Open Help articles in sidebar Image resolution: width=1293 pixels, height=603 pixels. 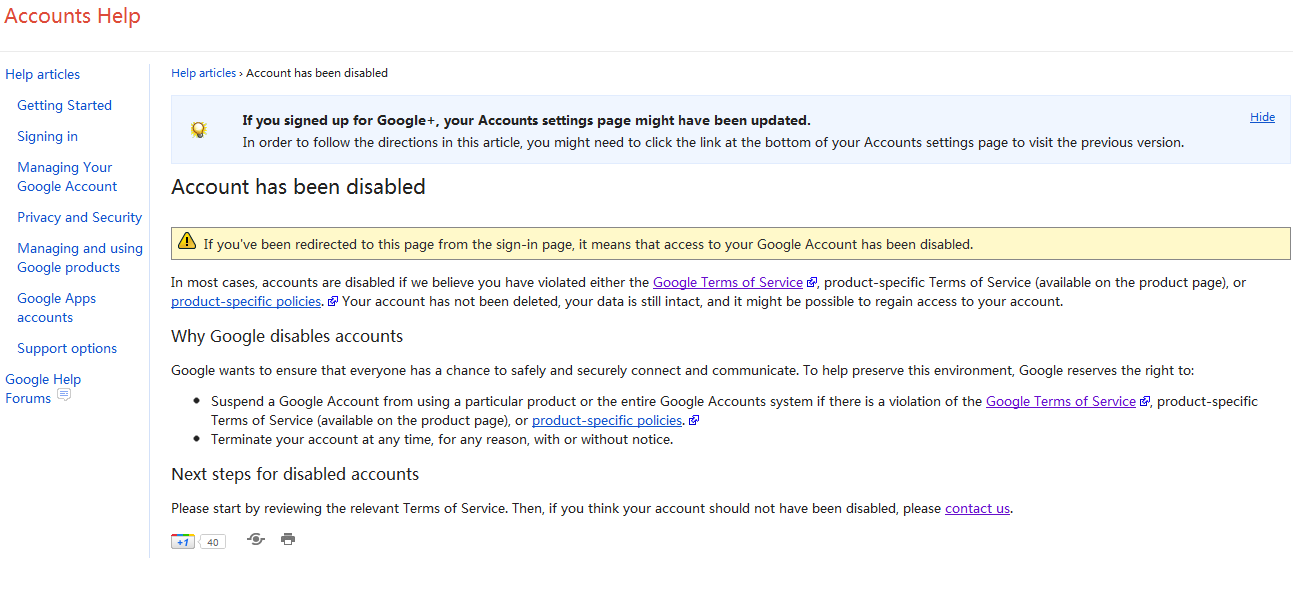(x=42, y=74)
